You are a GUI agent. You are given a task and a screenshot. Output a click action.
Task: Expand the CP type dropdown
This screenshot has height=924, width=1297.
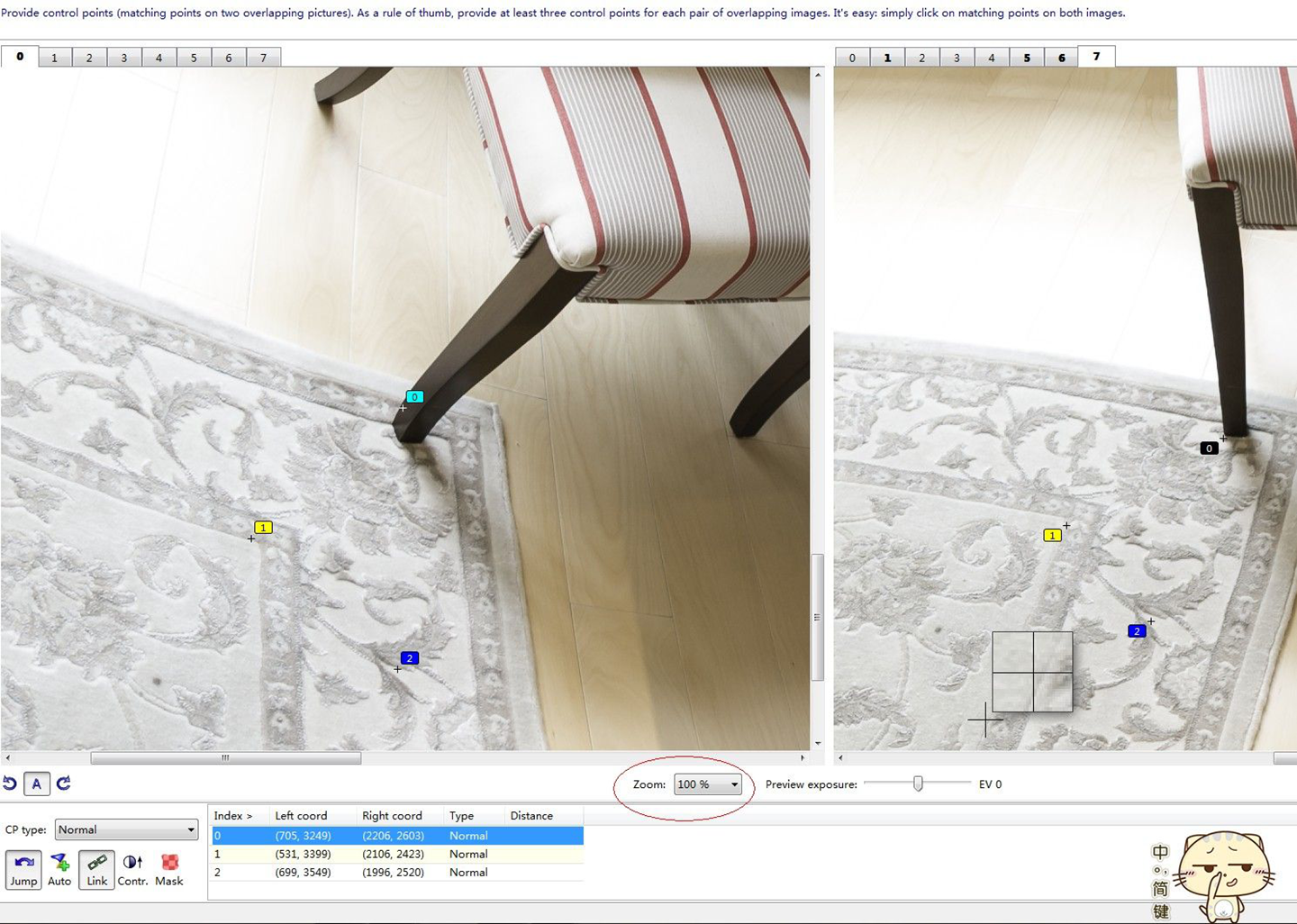pos(126,829)
